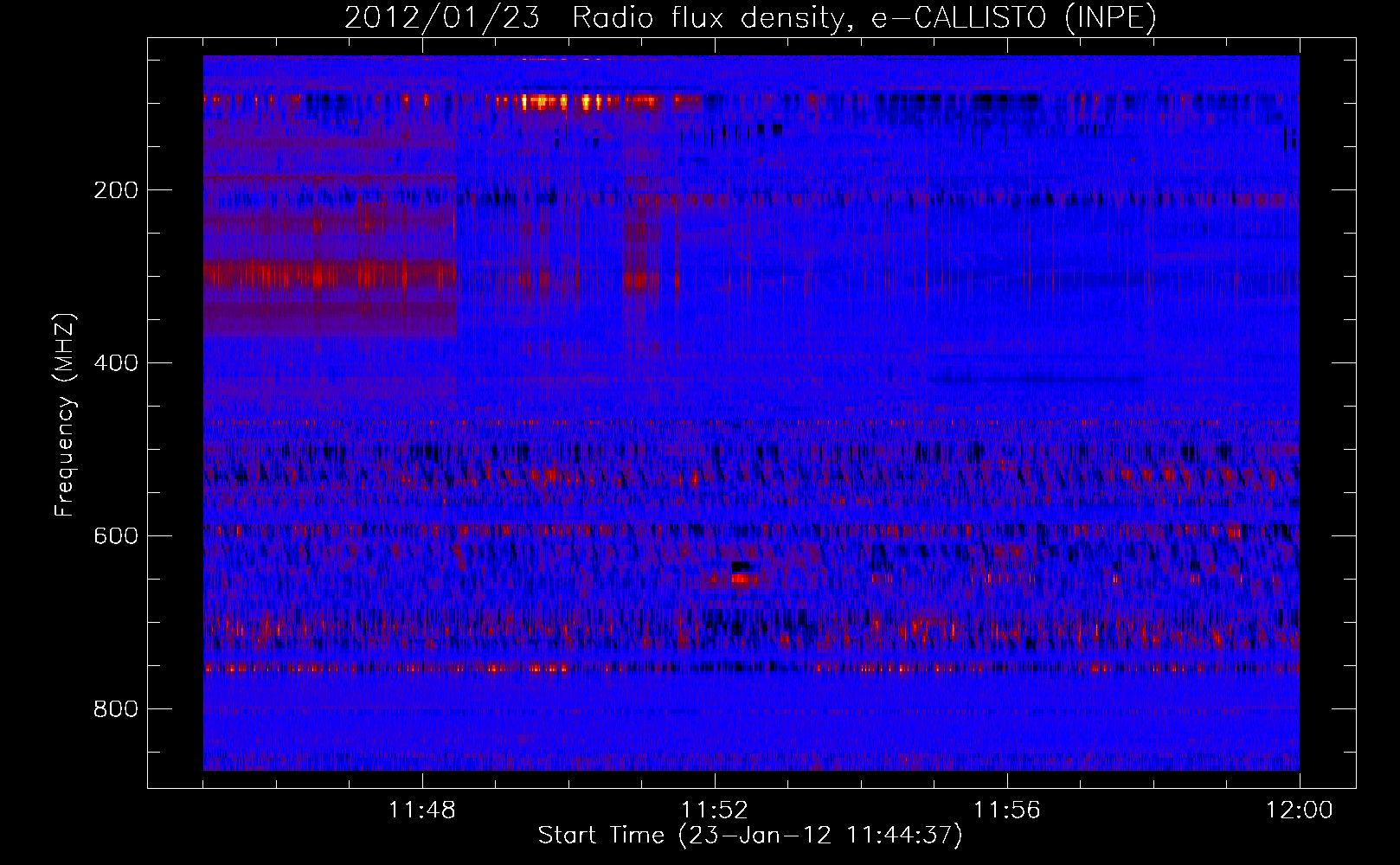
Task: Click the 'Frequency (MHZ)' y-axis label
Action: click(65, 415)
